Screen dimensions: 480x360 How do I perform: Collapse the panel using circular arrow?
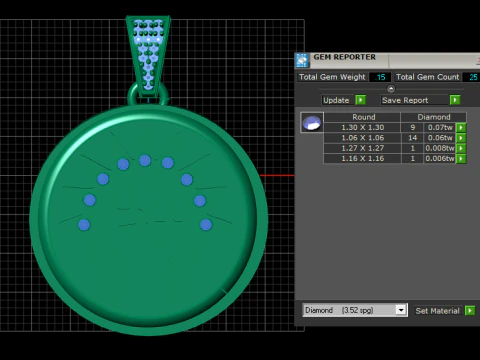pos(391,89)
